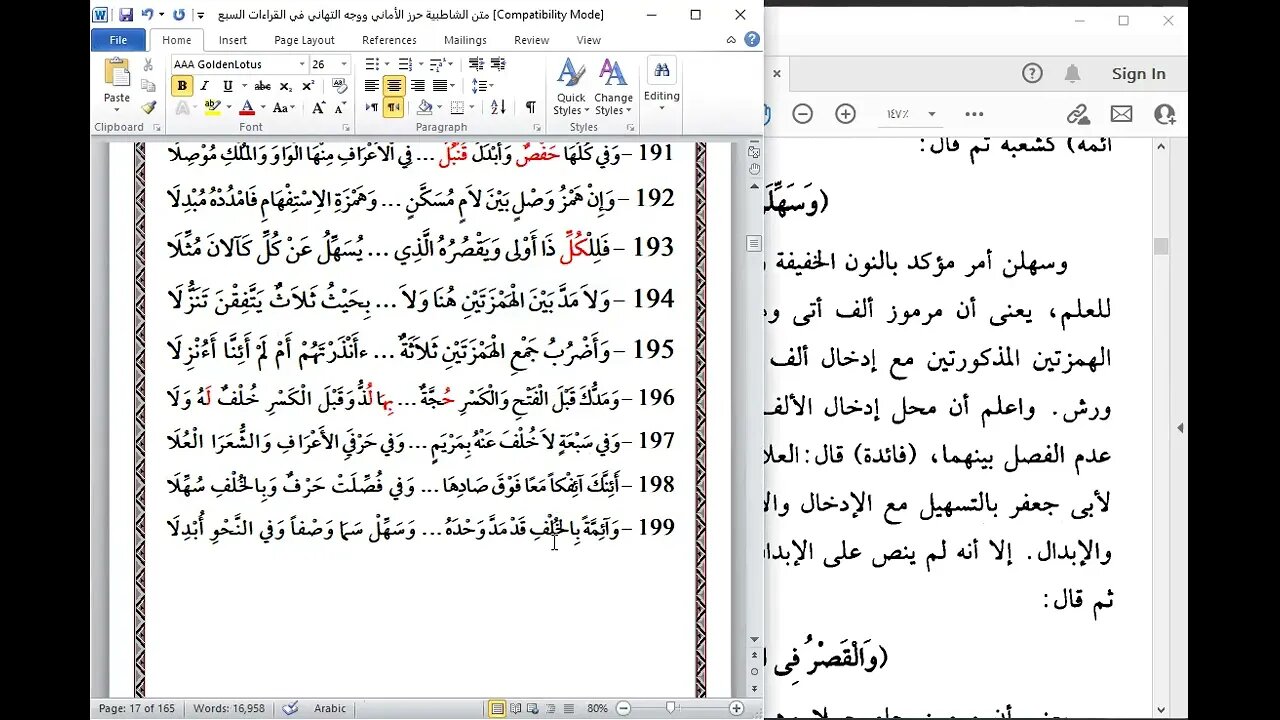1280x720 pixels.
Task: Switch to the Insert tab
Action: 233,40
